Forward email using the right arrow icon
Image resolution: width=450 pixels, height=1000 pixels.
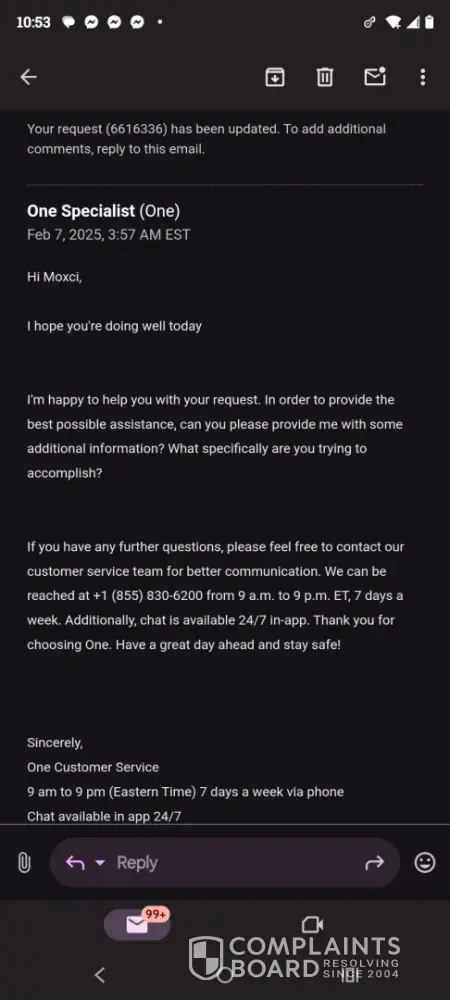[x=375, y=863]
